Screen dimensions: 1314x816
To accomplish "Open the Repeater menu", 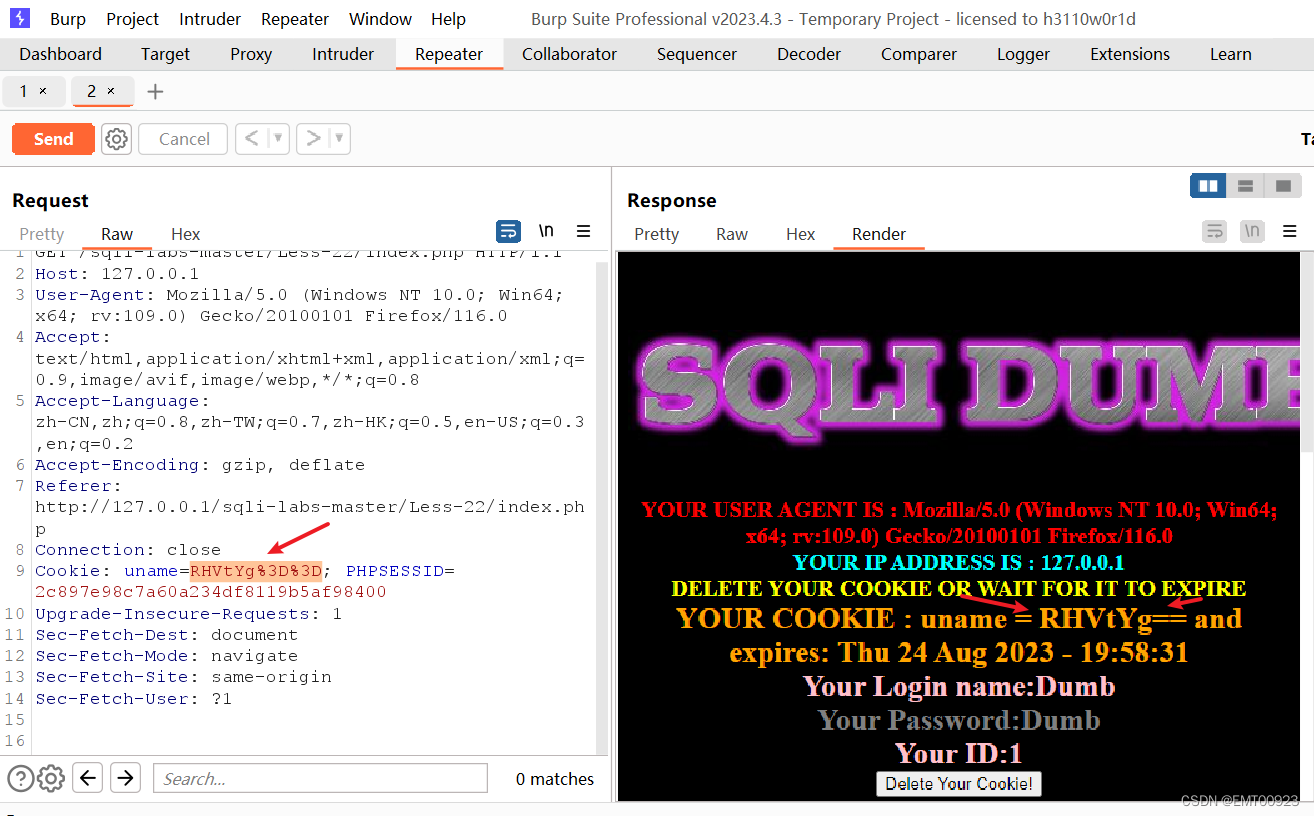I will 295,19.
